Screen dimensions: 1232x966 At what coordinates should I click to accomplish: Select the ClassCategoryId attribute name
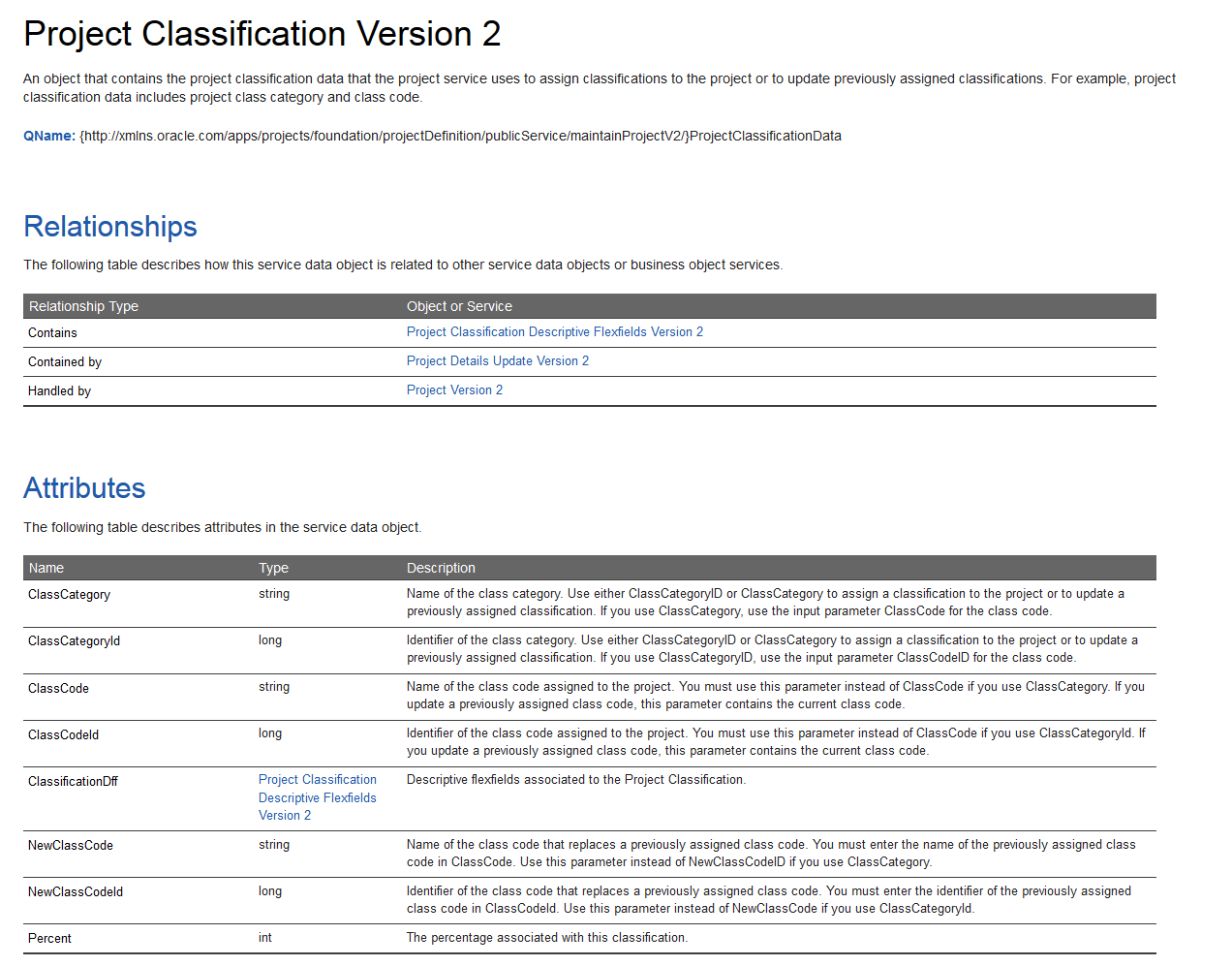[x=74, y=641]
